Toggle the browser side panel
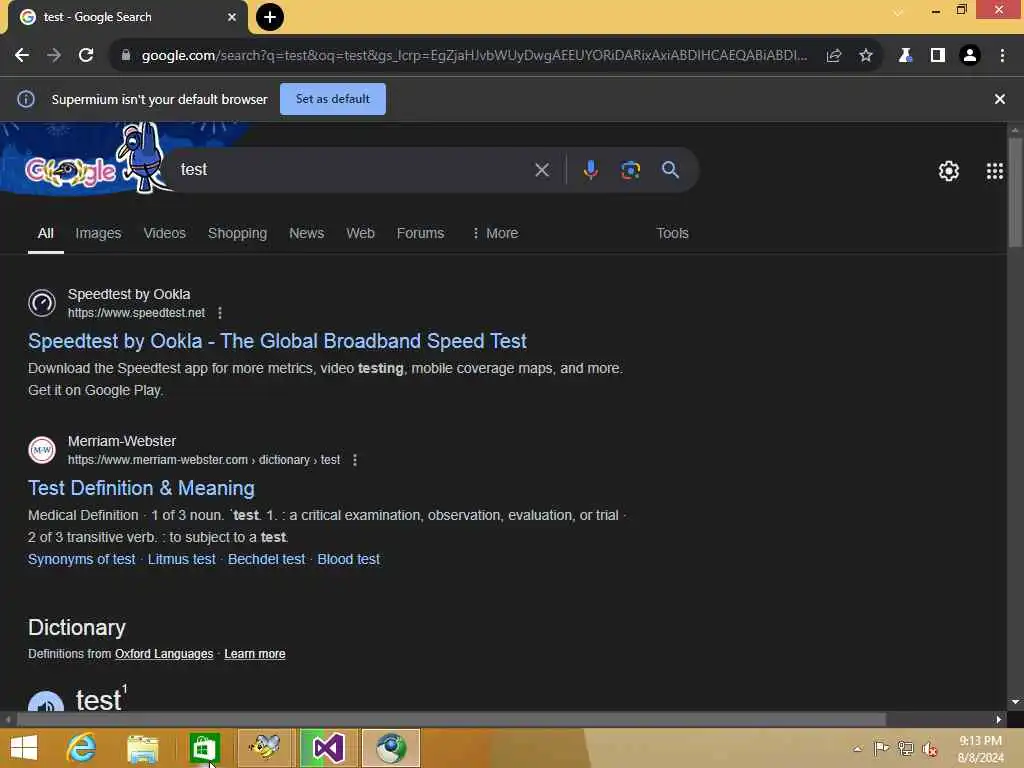 (937, 56)
